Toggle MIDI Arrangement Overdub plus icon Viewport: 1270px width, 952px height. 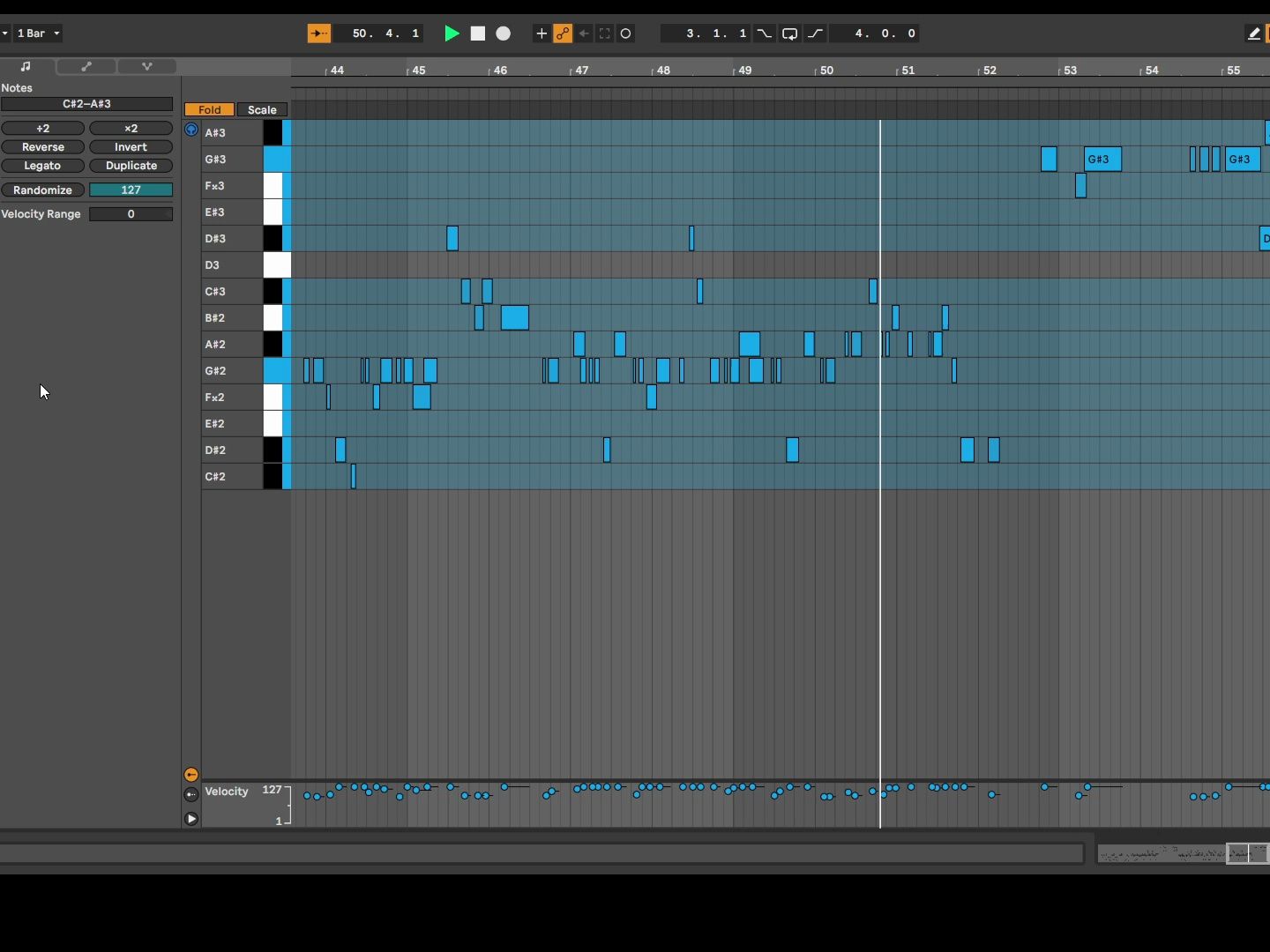tap(542, 33)
